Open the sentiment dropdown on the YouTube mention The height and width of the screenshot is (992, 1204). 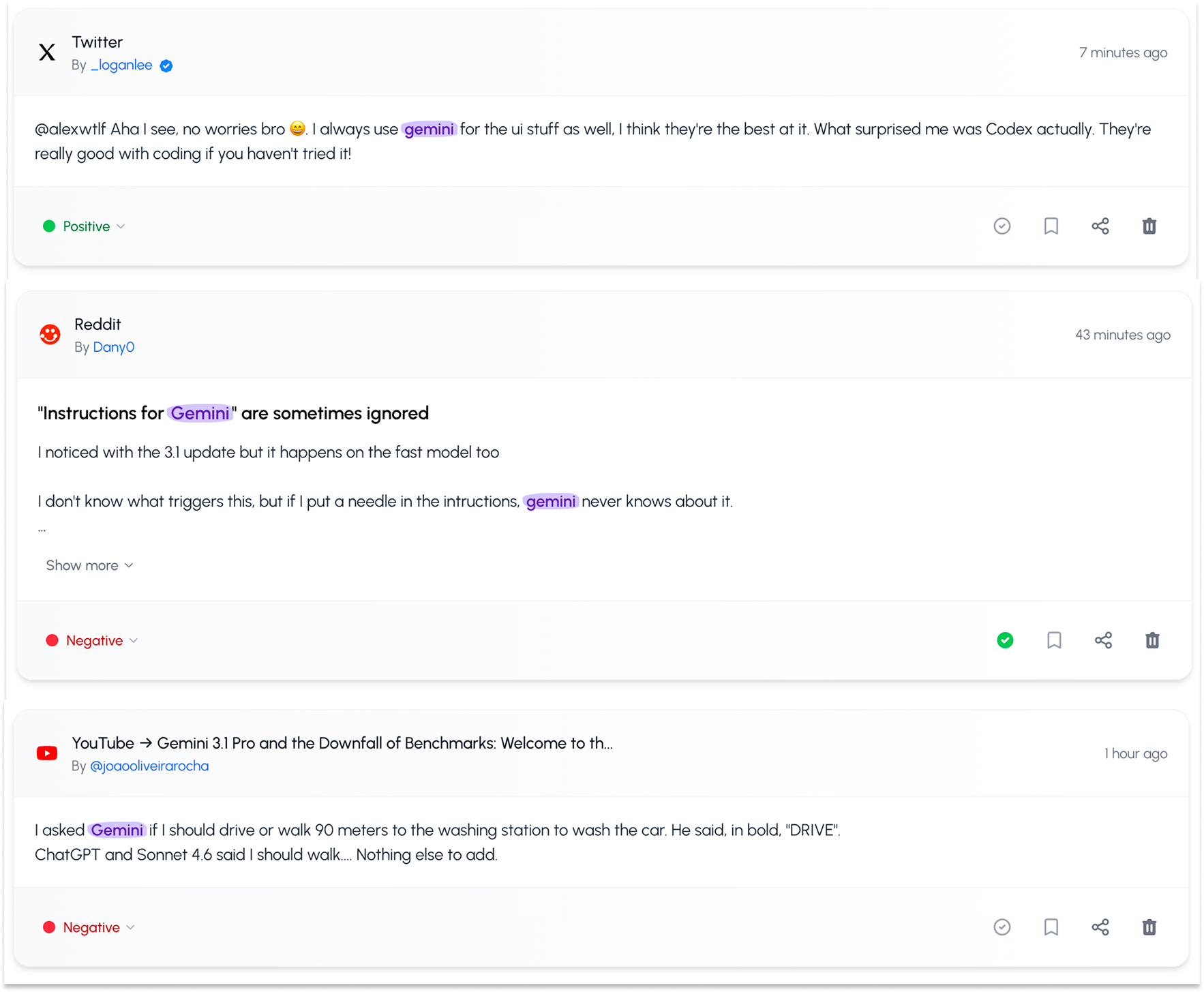[89, 927]
